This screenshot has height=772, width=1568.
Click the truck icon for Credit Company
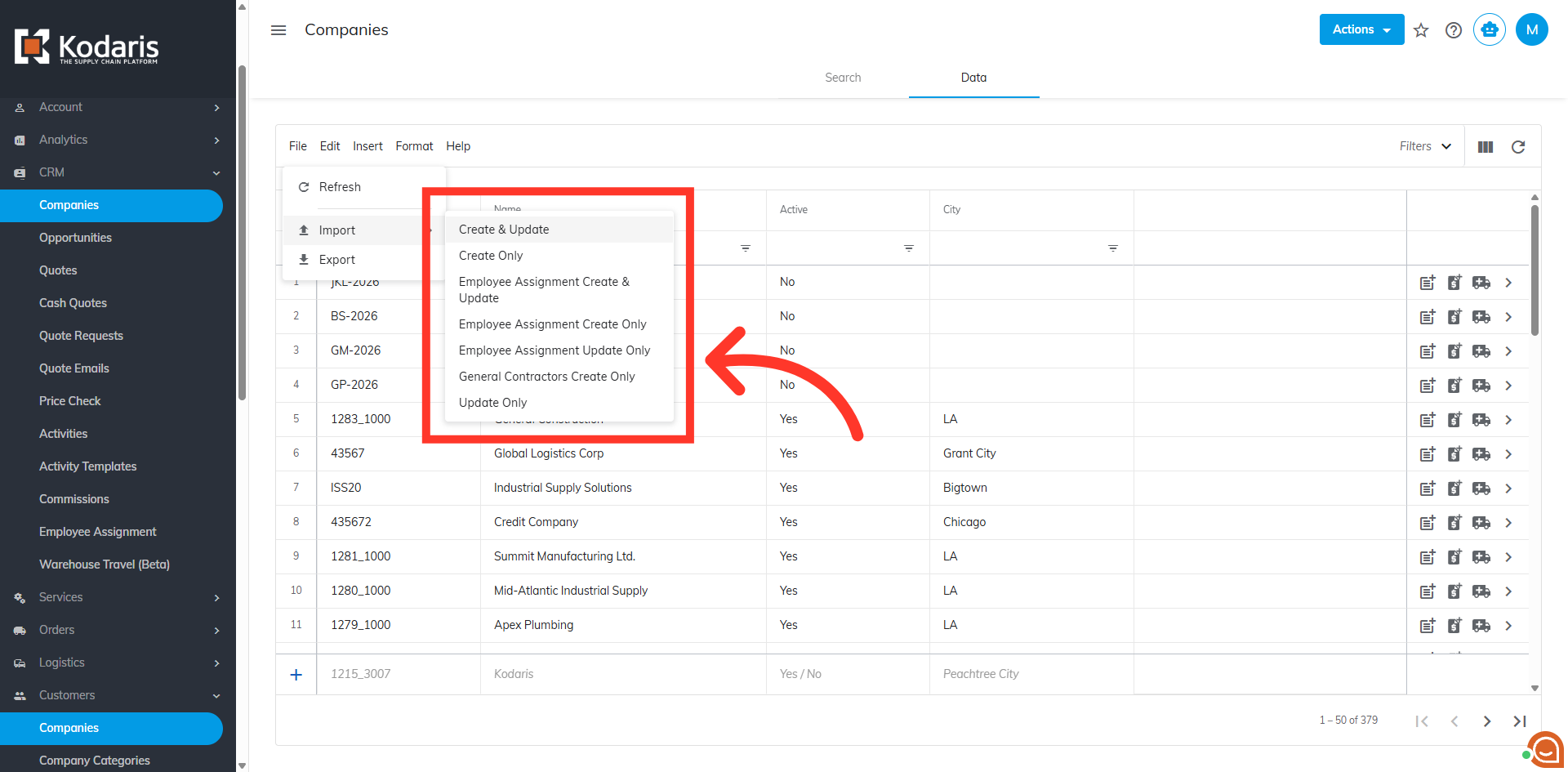[x=1481, y=523]
